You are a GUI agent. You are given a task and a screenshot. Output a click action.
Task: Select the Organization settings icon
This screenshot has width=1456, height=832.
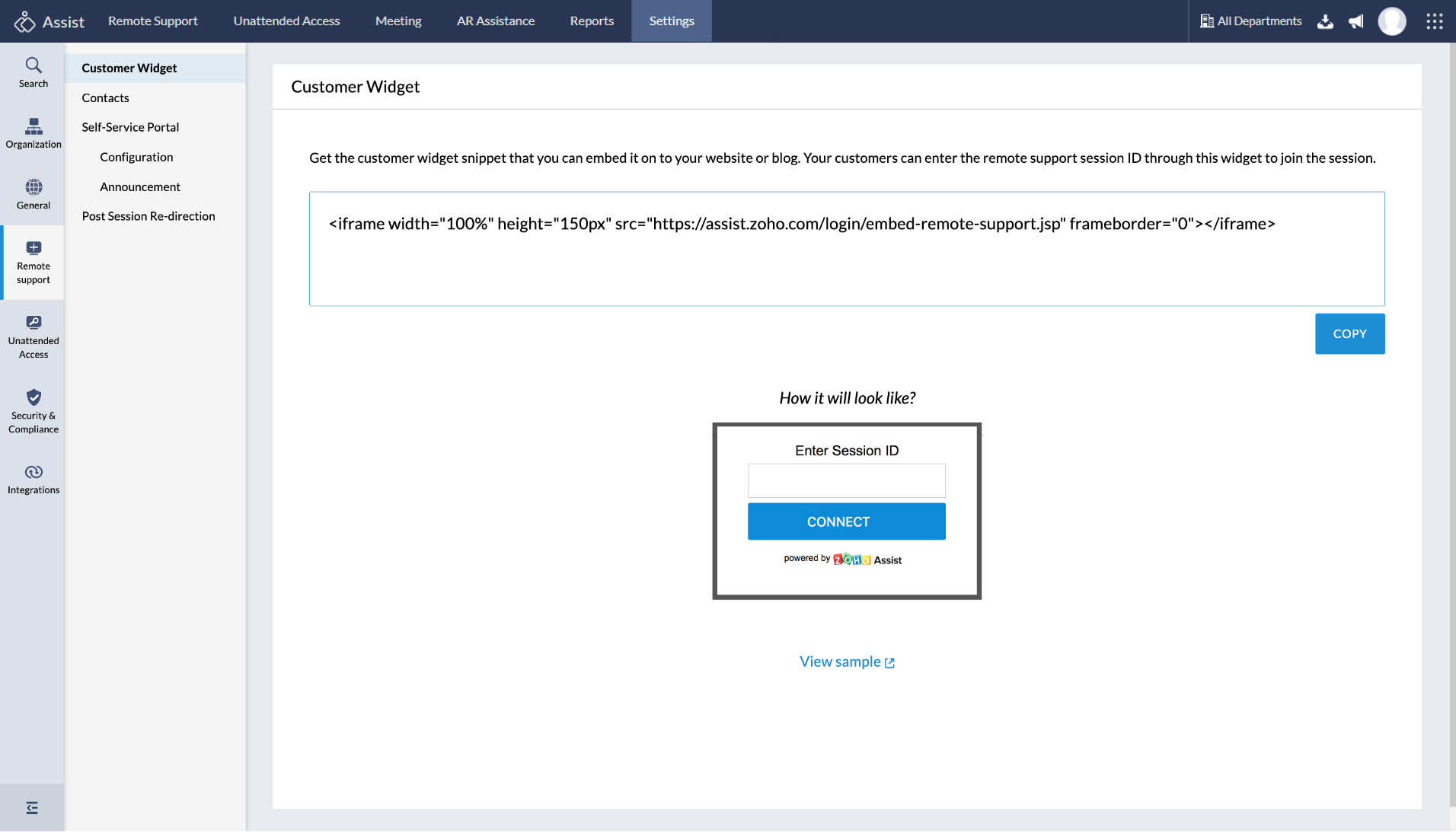33,133
